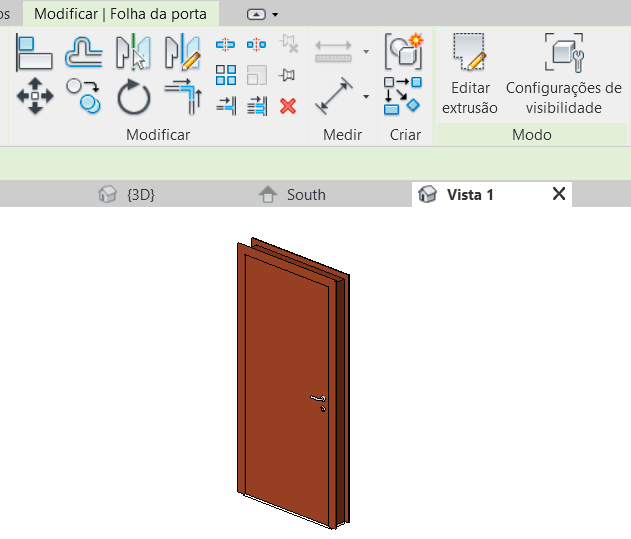631x539 pixels.
Task: Delete selection with red X icon
Action: [288, 105]
